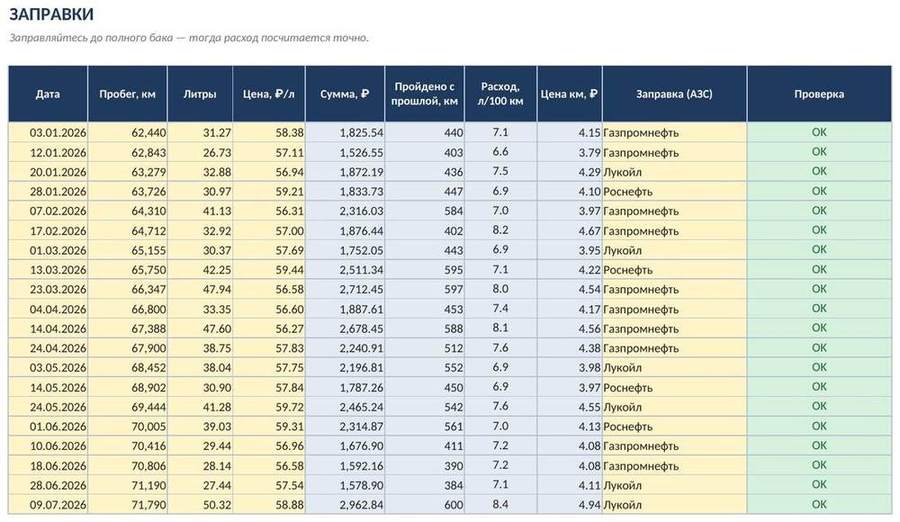900x522 pixels.
Task: Select Роснефть cell in 28.01.2026 row
Action: tap(674, 191)
